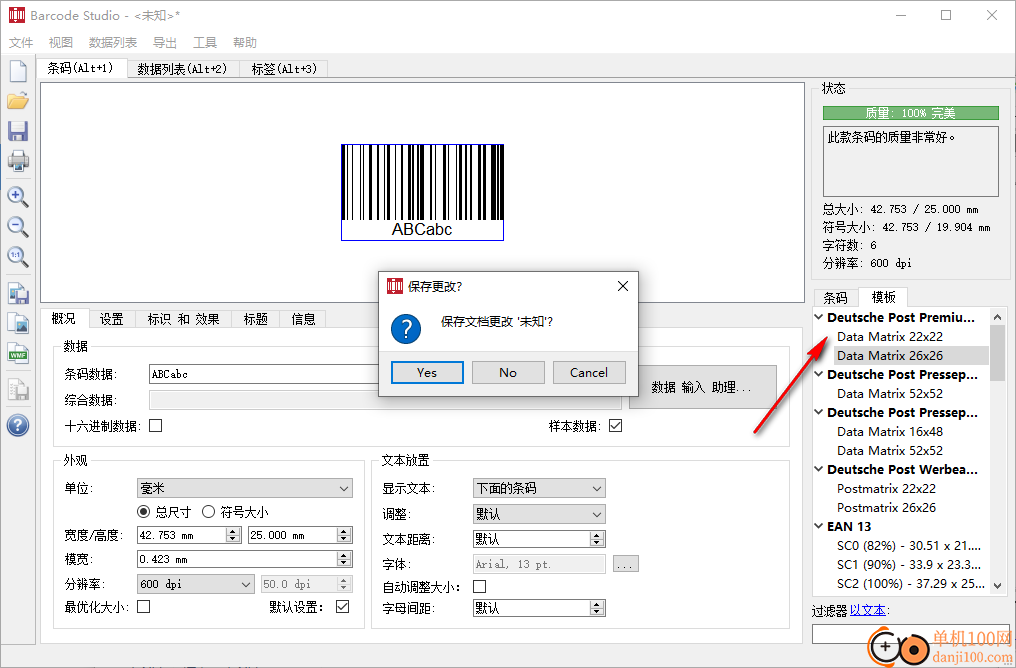Viewport: 1016px width, 668px height.
Task: Click the 过滤器 filter text box
Action: (910, 634)
